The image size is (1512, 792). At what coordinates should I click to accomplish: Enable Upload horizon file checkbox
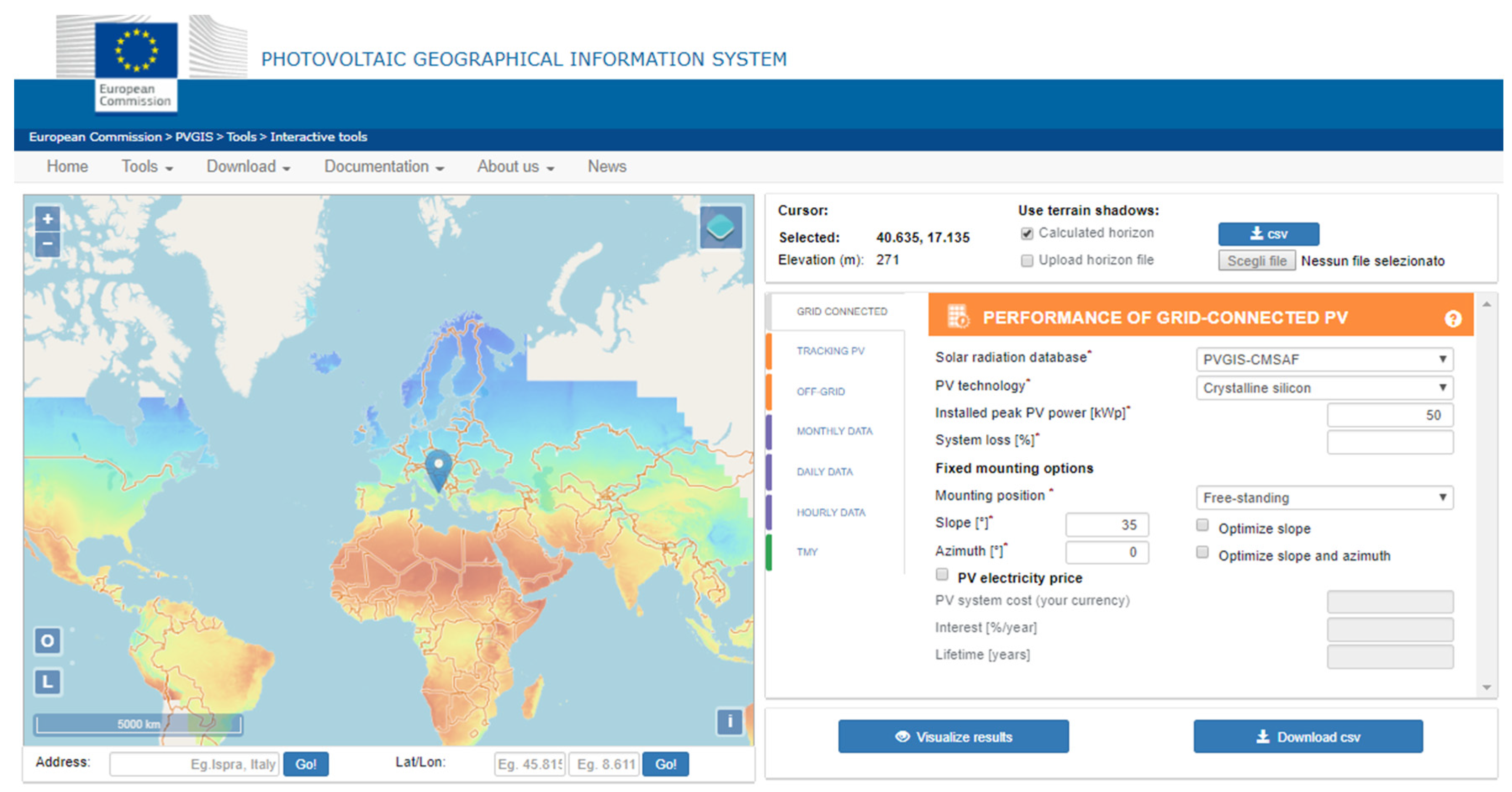click(x=1026, y=261)
